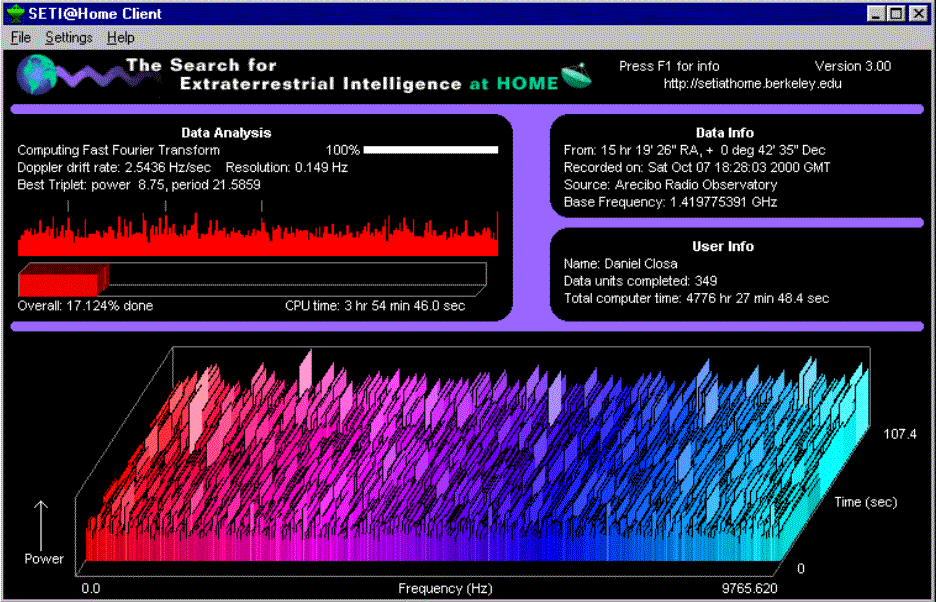Click the 'Data Analysis' heading

coord(226,133)
